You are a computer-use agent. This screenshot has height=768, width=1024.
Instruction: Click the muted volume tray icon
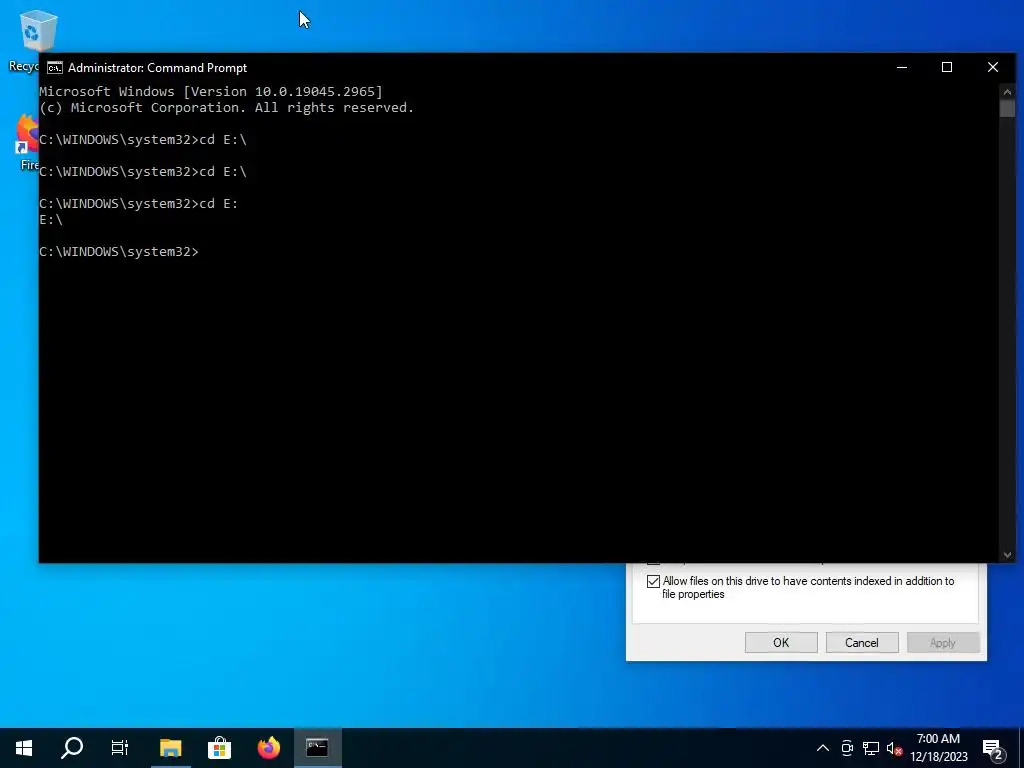tap(894, 748)
